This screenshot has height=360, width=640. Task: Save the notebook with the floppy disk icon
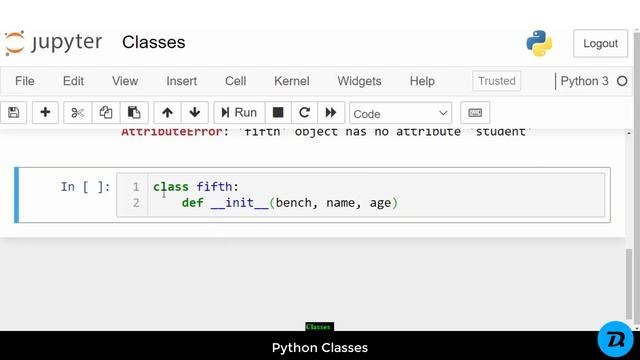click(13, 113)
